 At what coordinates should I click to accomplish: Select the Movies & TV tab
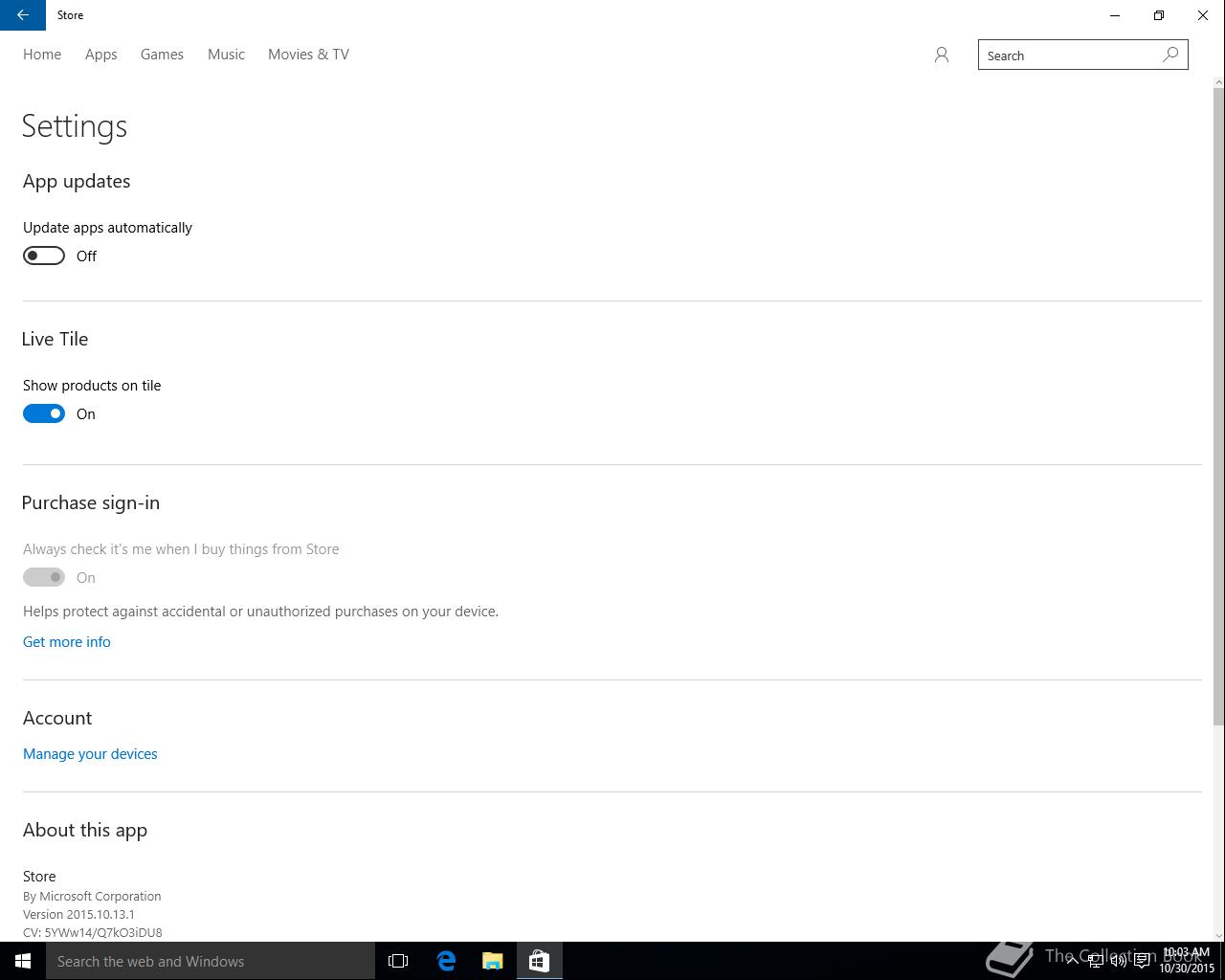coord(308,55)
